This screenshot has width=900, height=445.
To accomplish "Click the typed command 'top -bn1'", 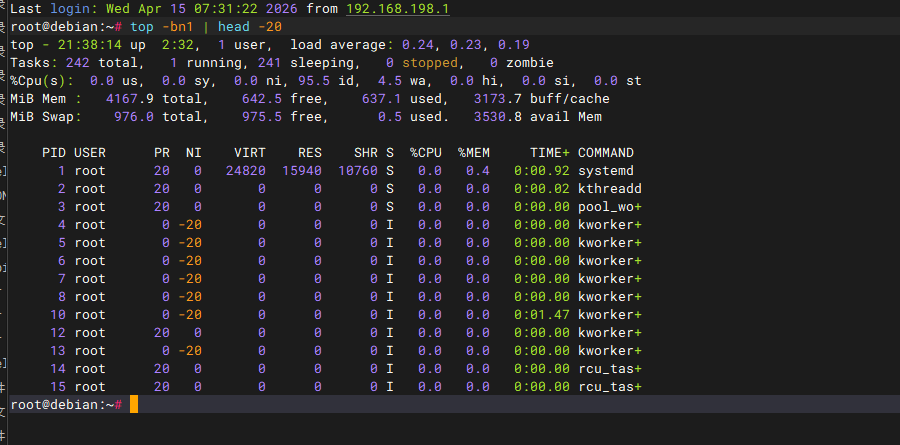I will 162,27.
